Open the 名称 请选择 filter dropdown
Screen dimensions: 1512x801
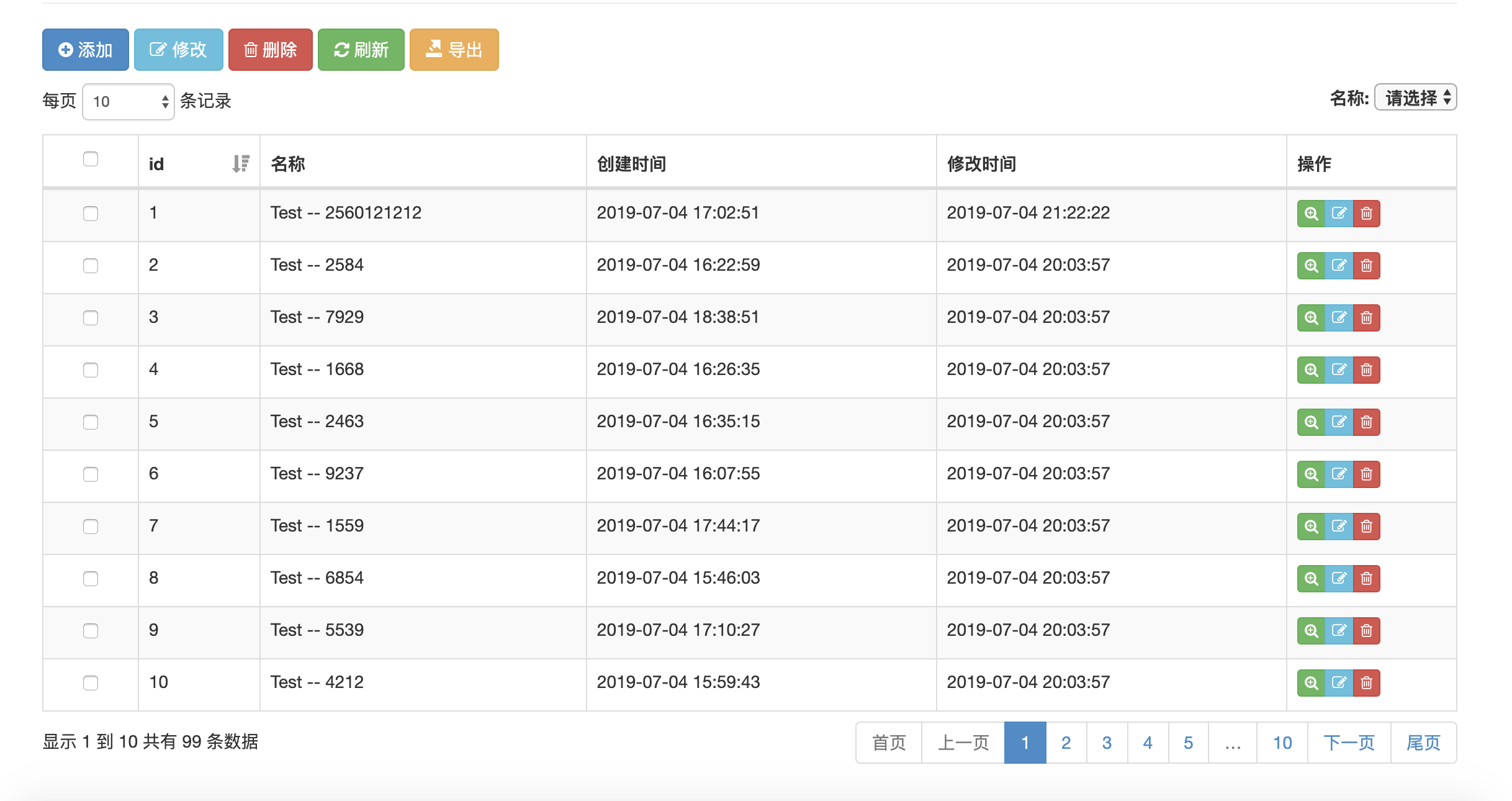coord(1415,97)
